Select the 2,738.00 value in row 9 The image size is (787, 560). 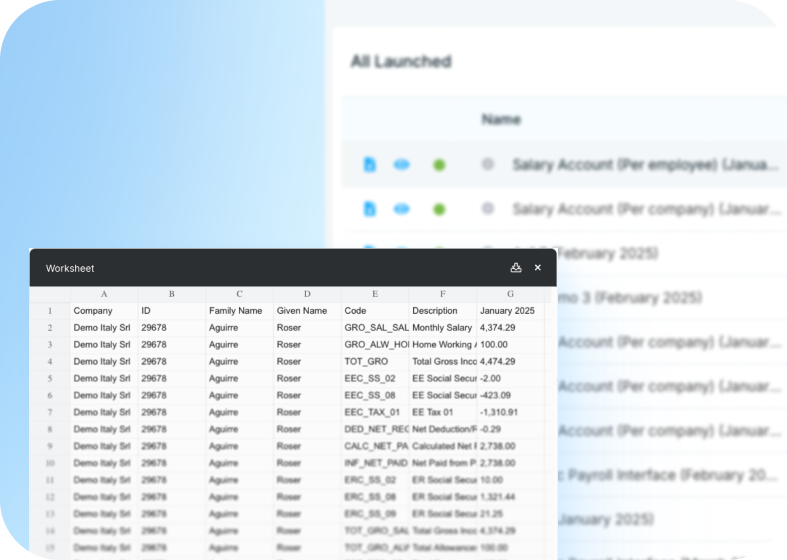[510, 446]
